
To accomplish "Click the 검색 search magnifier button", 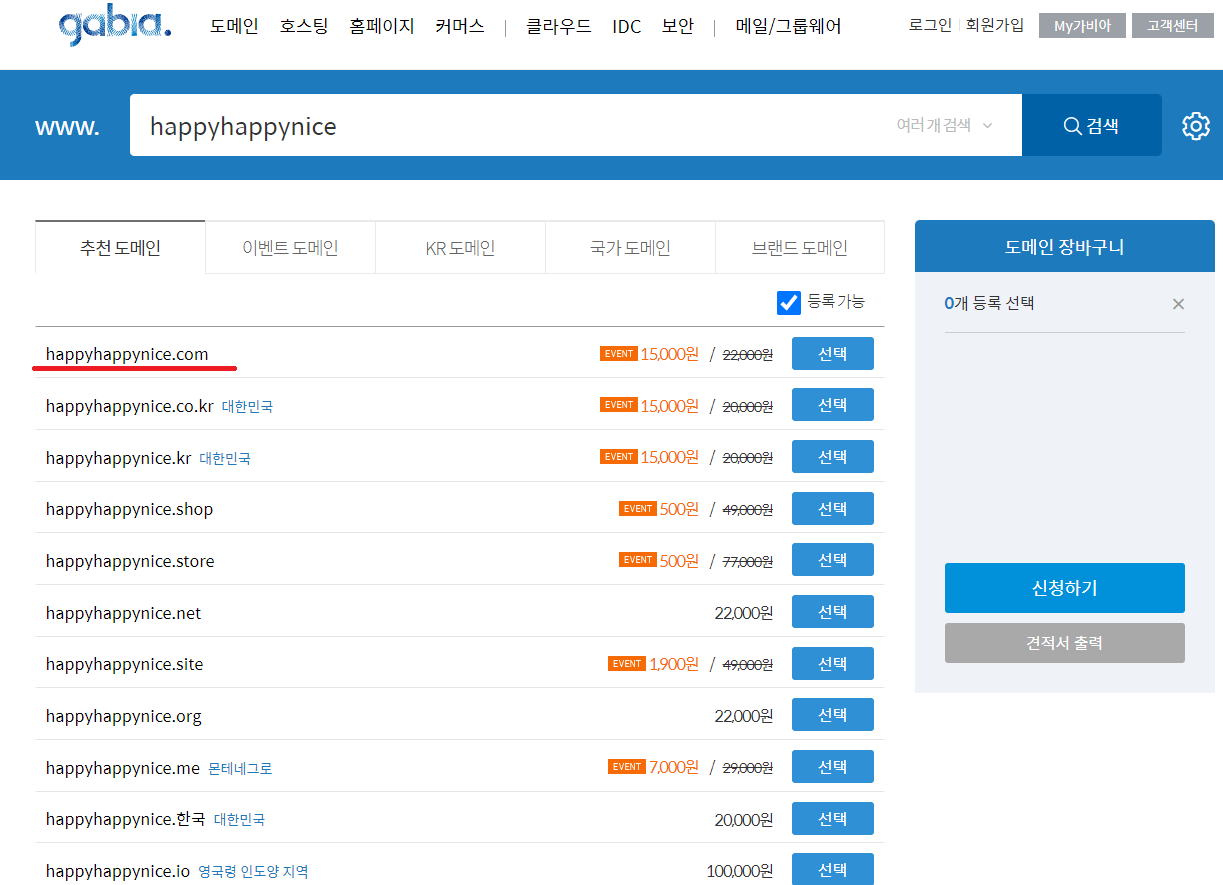I will pyautogui.click(x=1091, y=125).
